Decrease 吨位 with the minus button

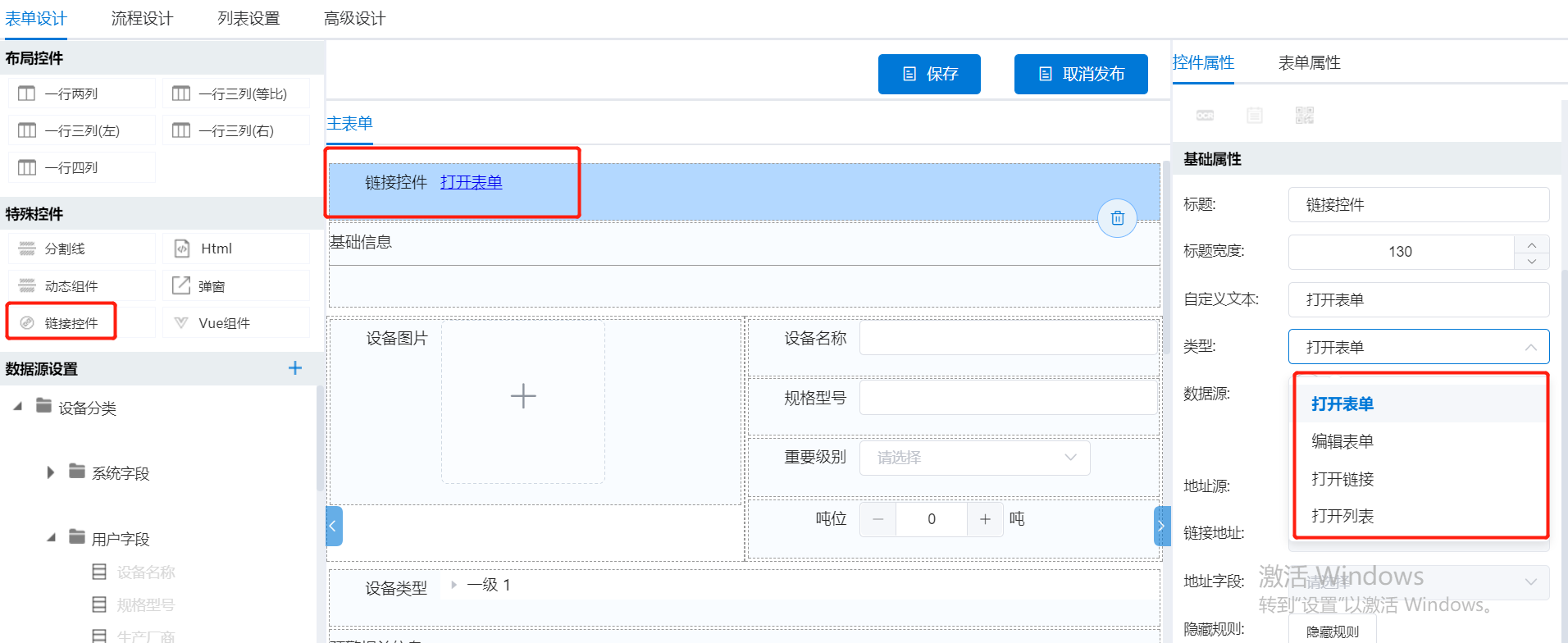click(x=878, y=519)
